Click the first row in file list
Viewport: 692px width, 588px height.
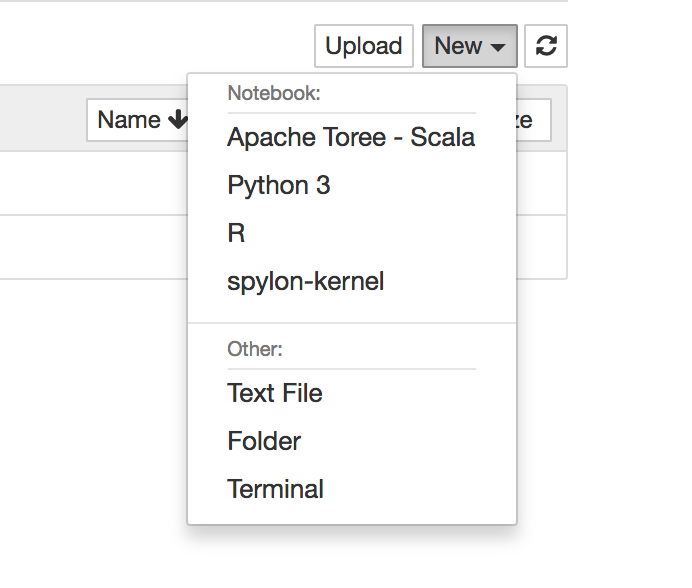click(90, 183)
